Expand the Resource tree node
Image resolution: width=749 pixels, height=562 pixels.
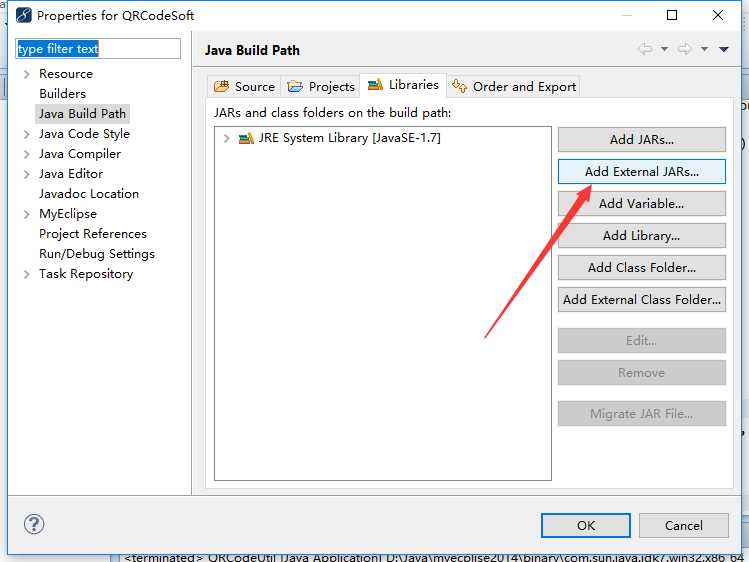point(27,74)
